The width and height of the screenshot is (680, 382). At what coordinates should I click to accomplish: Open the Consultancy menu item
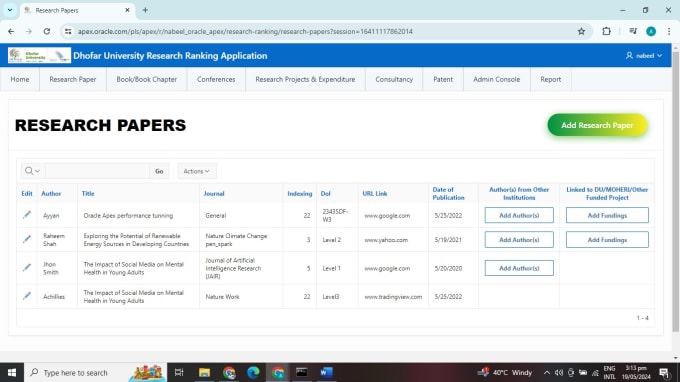click(394, 79)
